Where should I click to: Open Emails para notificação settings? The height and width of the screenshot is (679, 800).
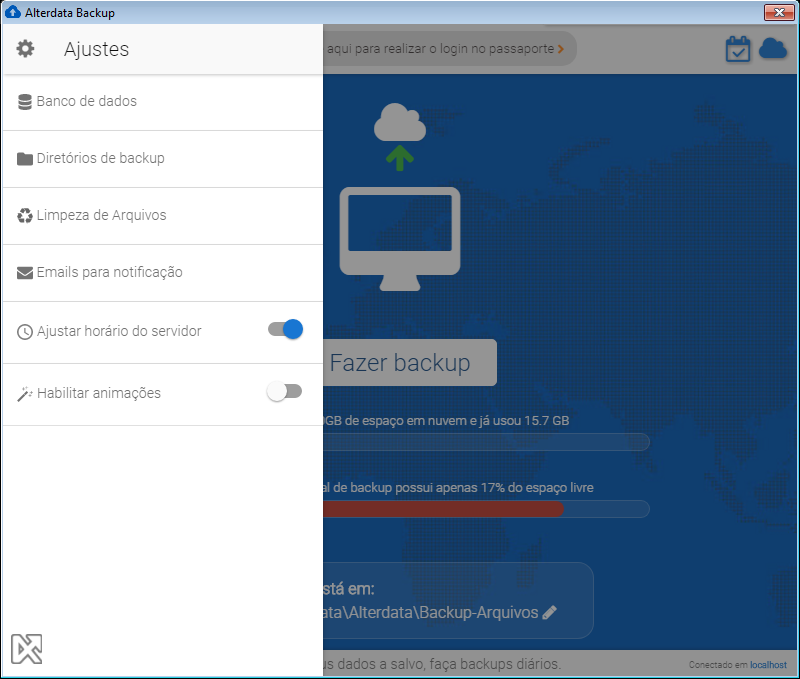163,273
